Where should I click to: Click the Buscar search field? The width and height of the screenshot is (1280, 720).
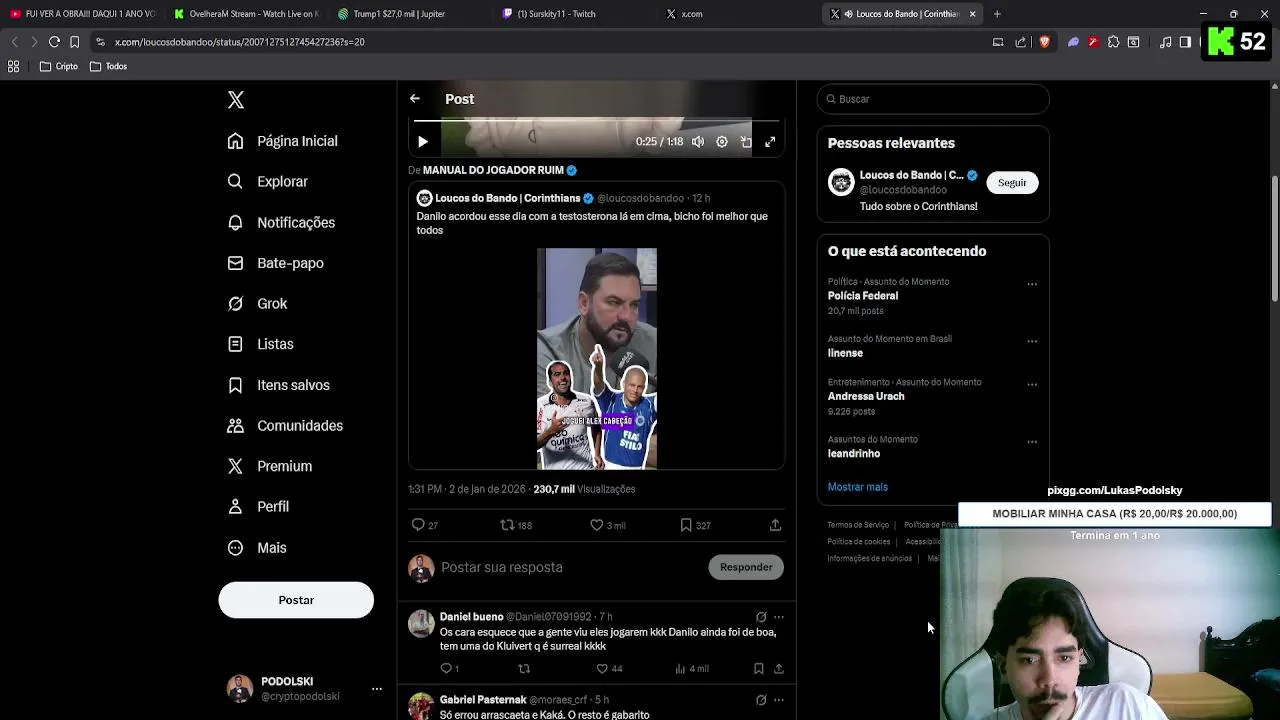click(933, 99)
